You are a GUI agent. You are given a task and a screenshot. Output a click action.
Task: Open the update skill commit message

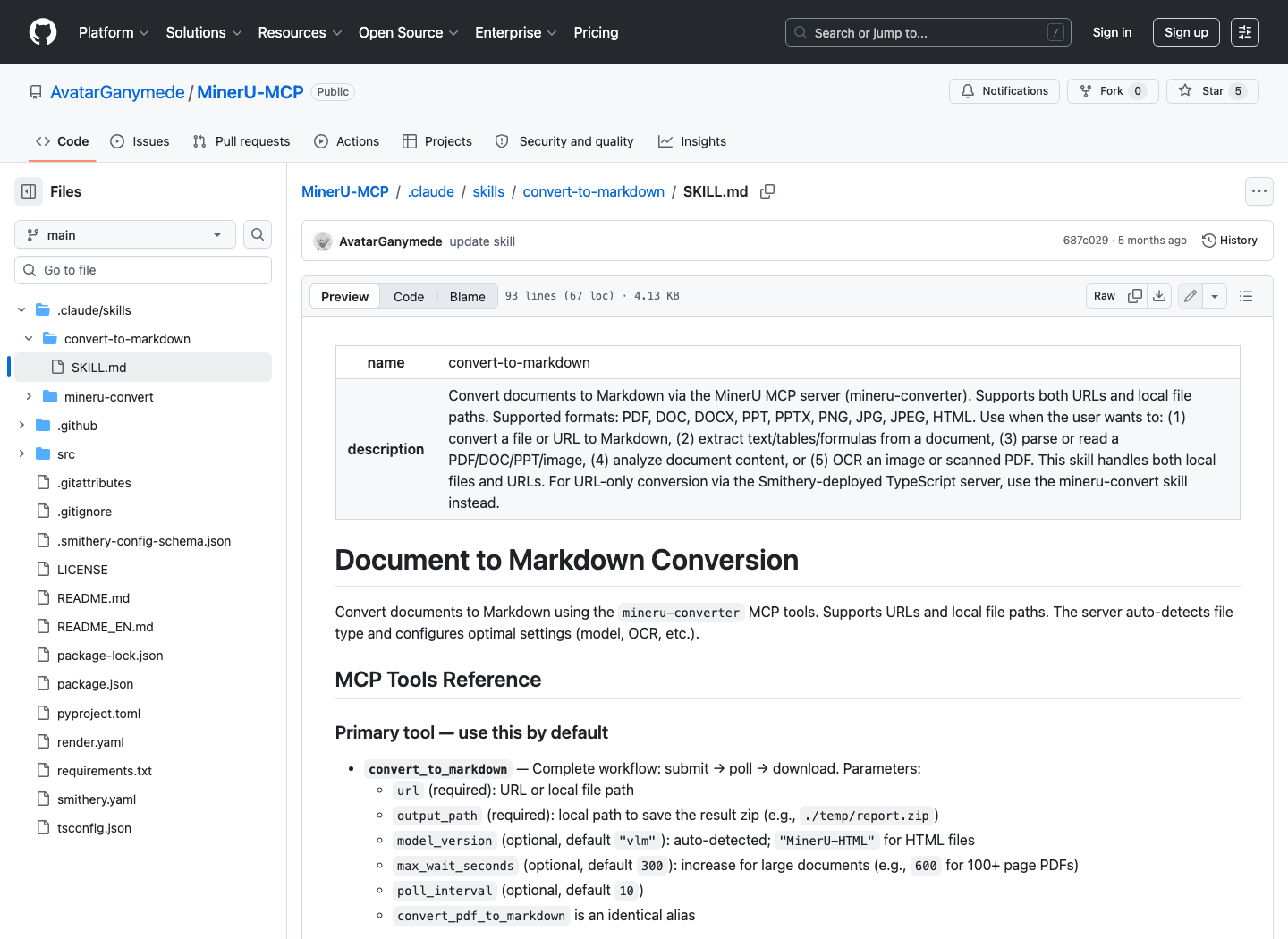pyautogui.click(x=482, y=241)
